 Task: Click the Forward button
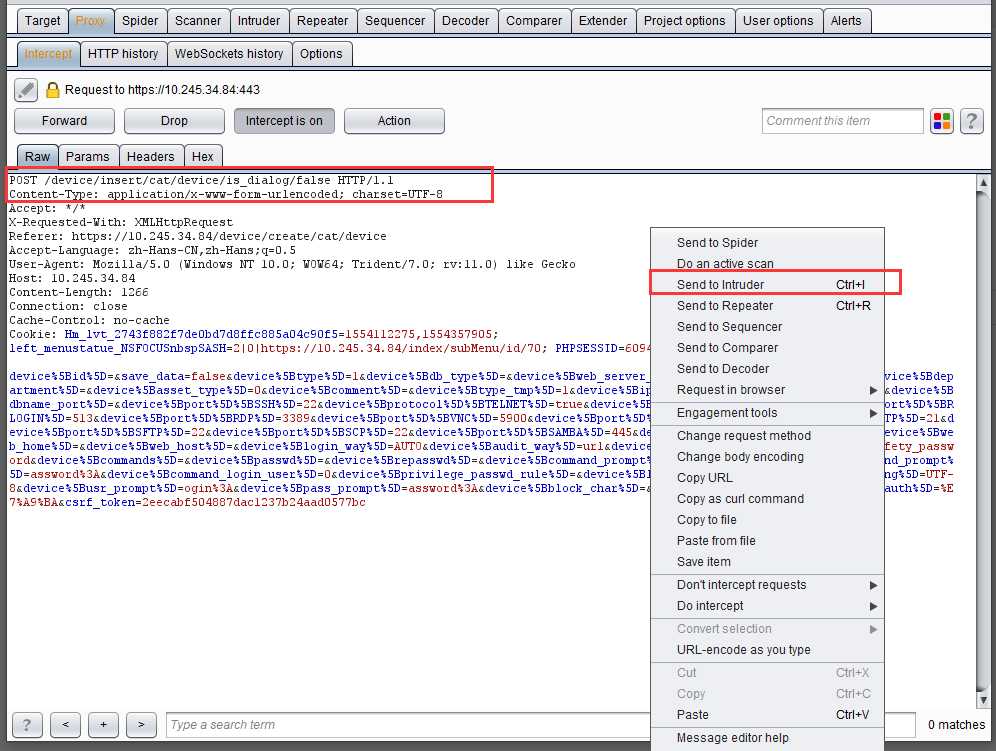pos(64,121)
